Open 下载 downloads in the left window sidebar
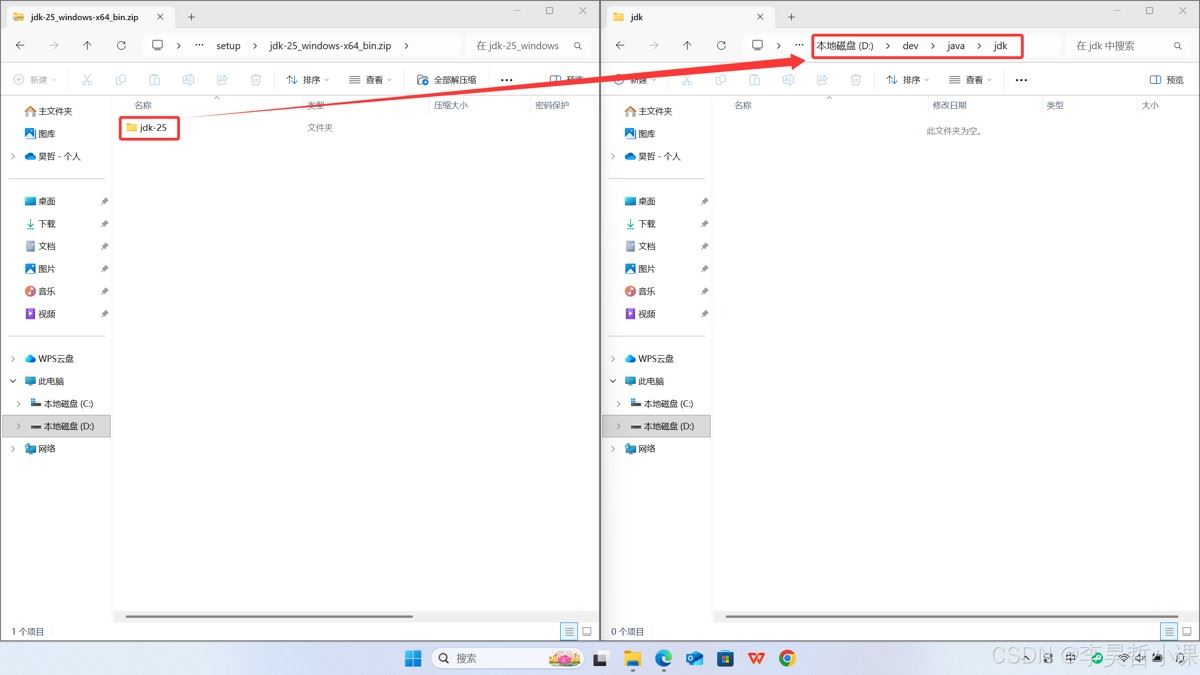This screenshot has height=675, width=1200. [41, 224]
